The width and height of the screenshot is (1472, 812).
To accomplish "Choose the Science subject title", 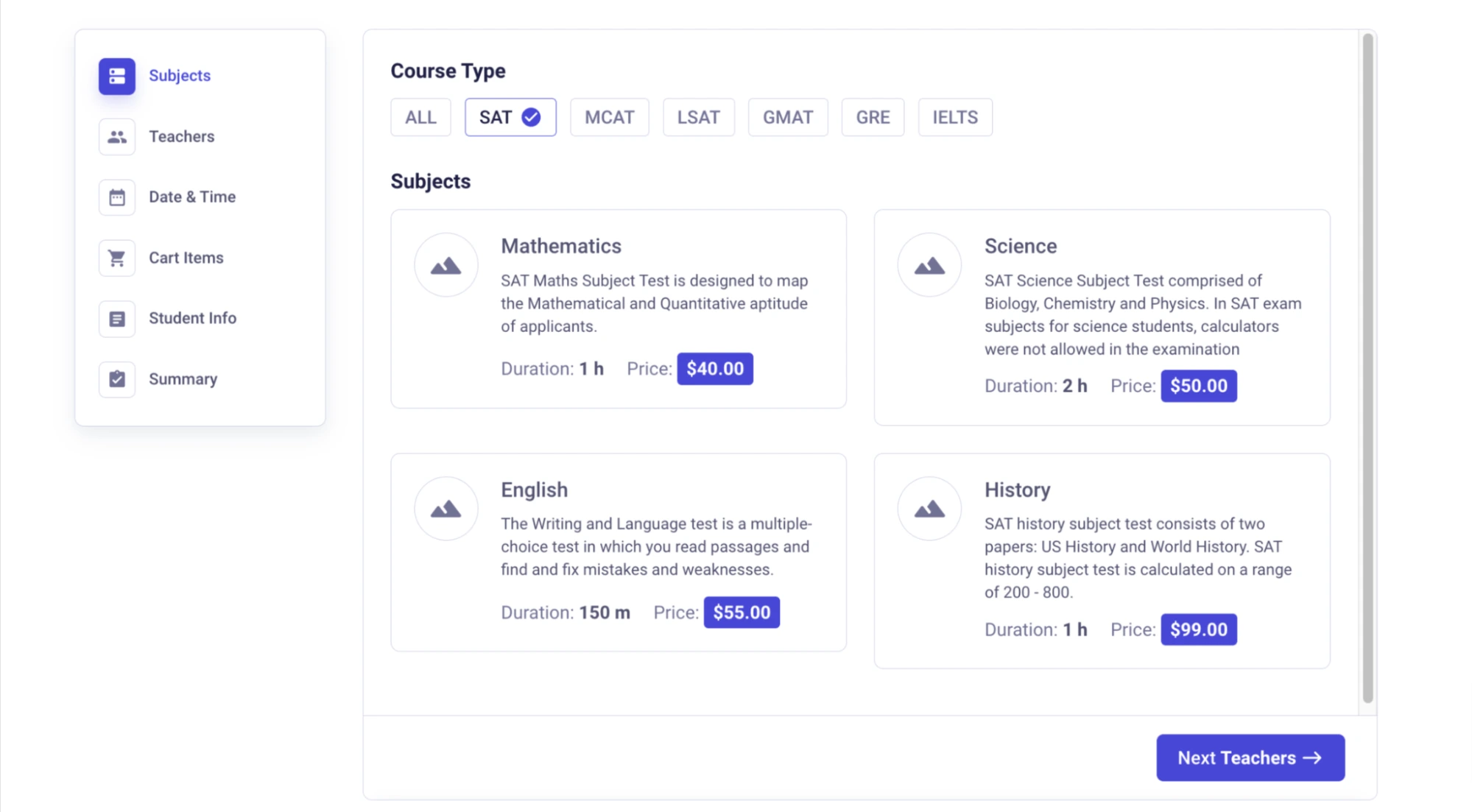I will click(x=1021, y=246).
